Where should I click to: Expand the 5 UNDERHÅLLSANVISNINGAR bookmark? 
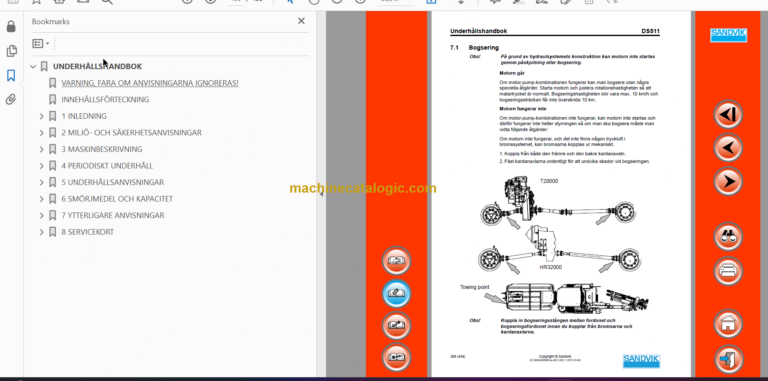(42, 182)
